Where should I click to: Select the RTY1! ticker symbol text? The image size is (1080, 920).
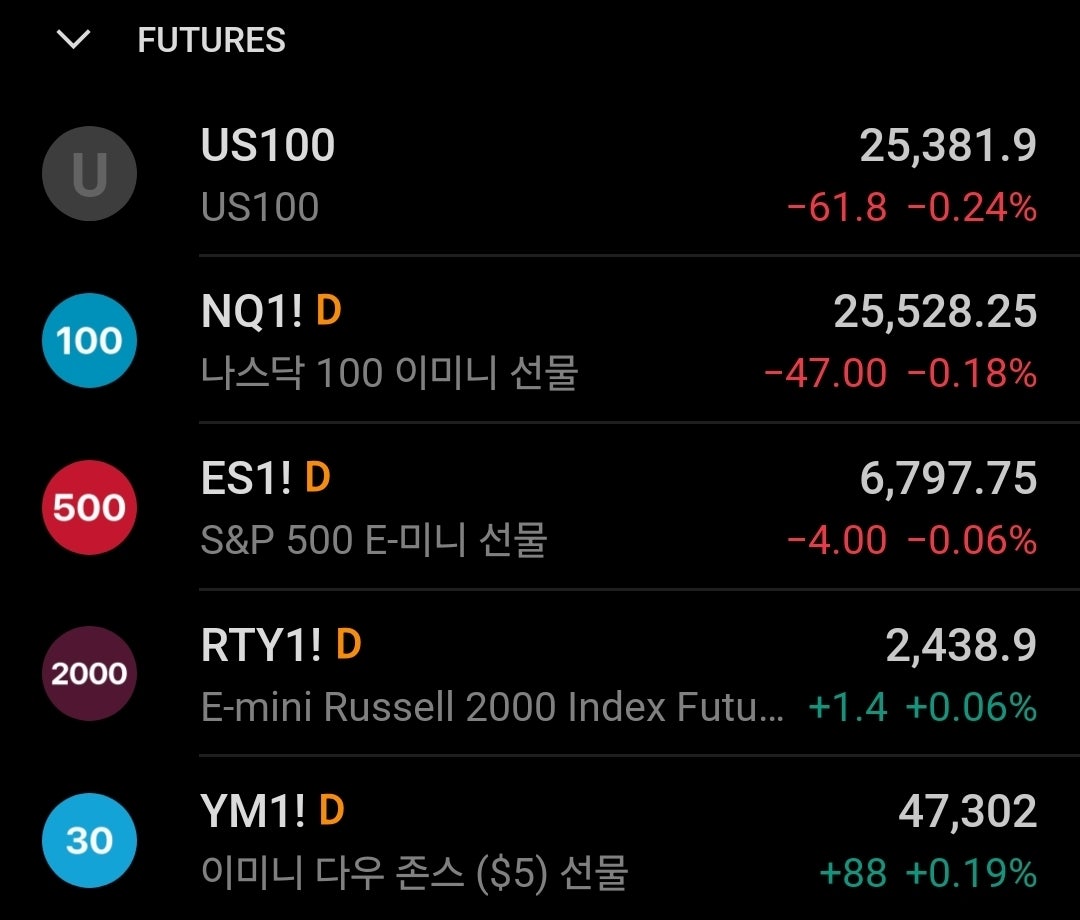[261, 645]
